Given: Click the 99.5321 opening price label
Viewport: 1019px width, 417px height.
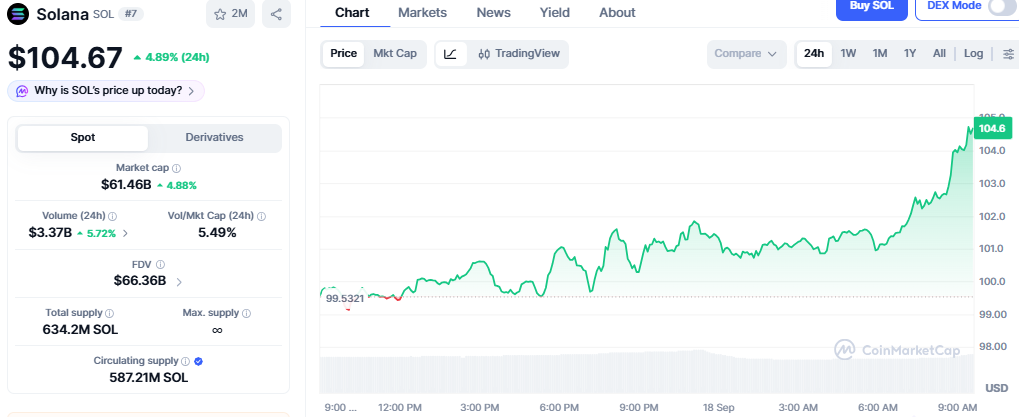Looking at the screenshot, I should 345,298.
